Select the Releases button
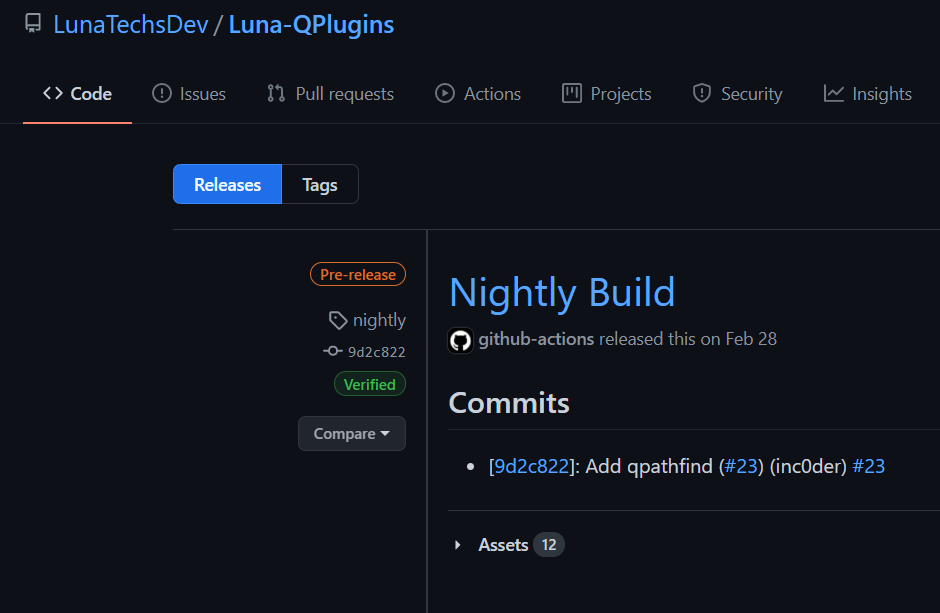This screenshot has width=940, height=613. [x=227, y=185]
